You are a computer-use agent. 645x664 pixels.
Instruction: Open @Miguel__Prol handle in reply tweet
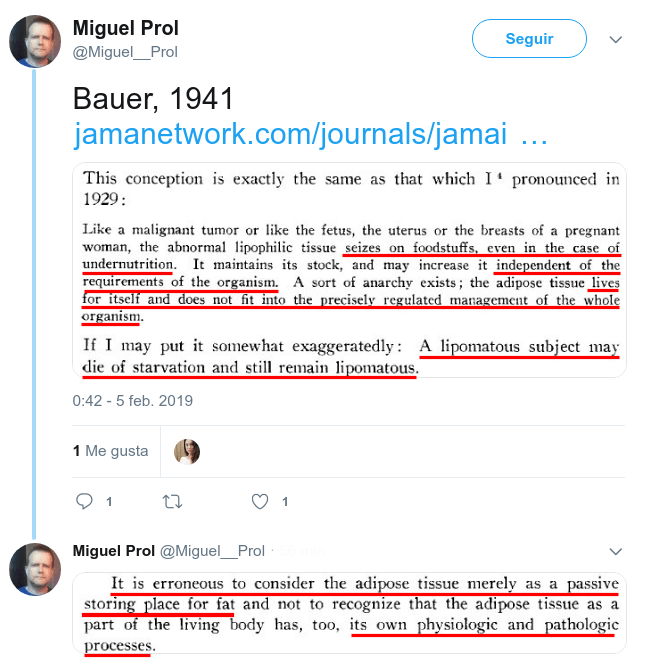click(x=212, y=551)
